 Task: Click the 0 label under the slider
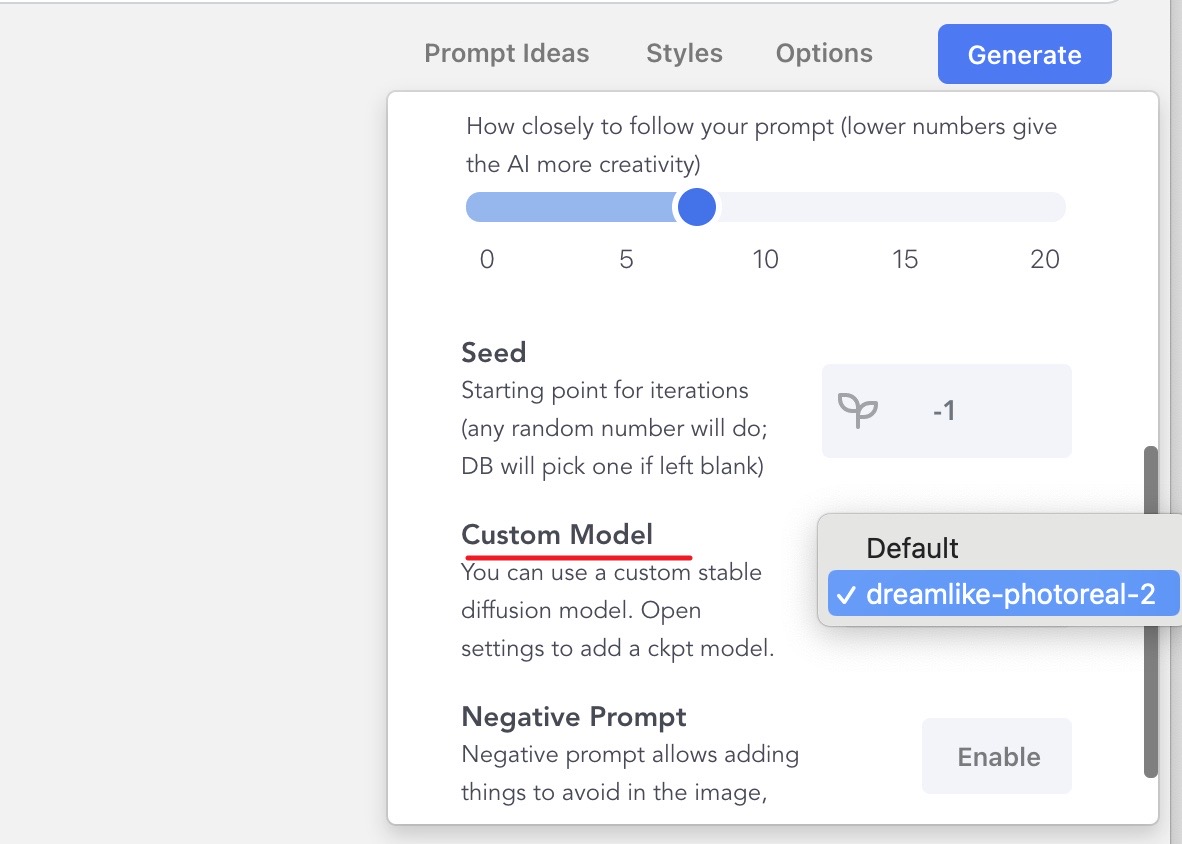coord(487,260)
